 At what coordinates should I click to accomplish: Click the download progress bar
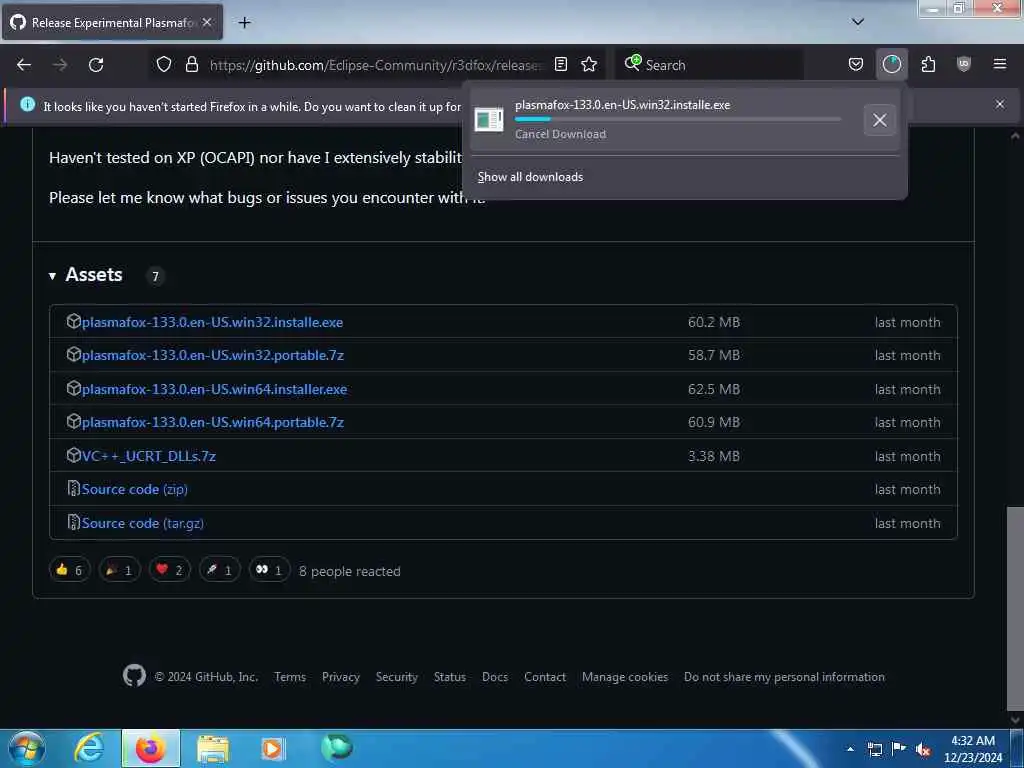tap(678, 119)
